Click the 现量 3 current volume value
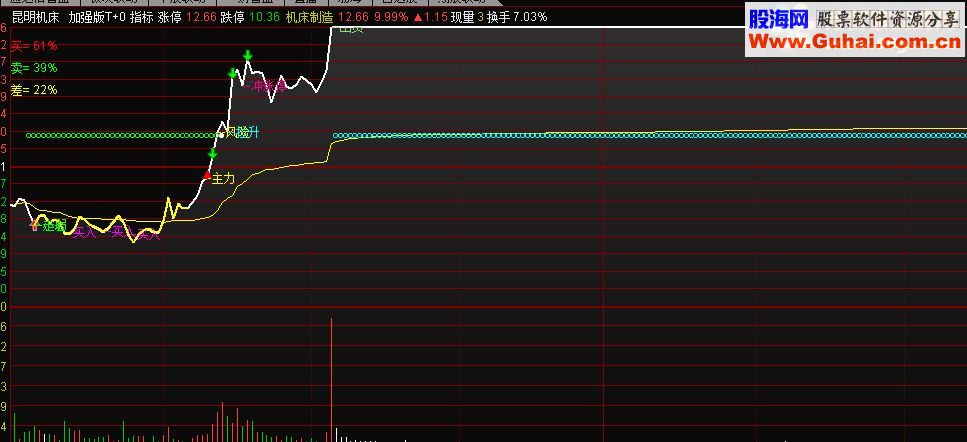The width and height of the screenshot is (967, 442). [467, 17]
